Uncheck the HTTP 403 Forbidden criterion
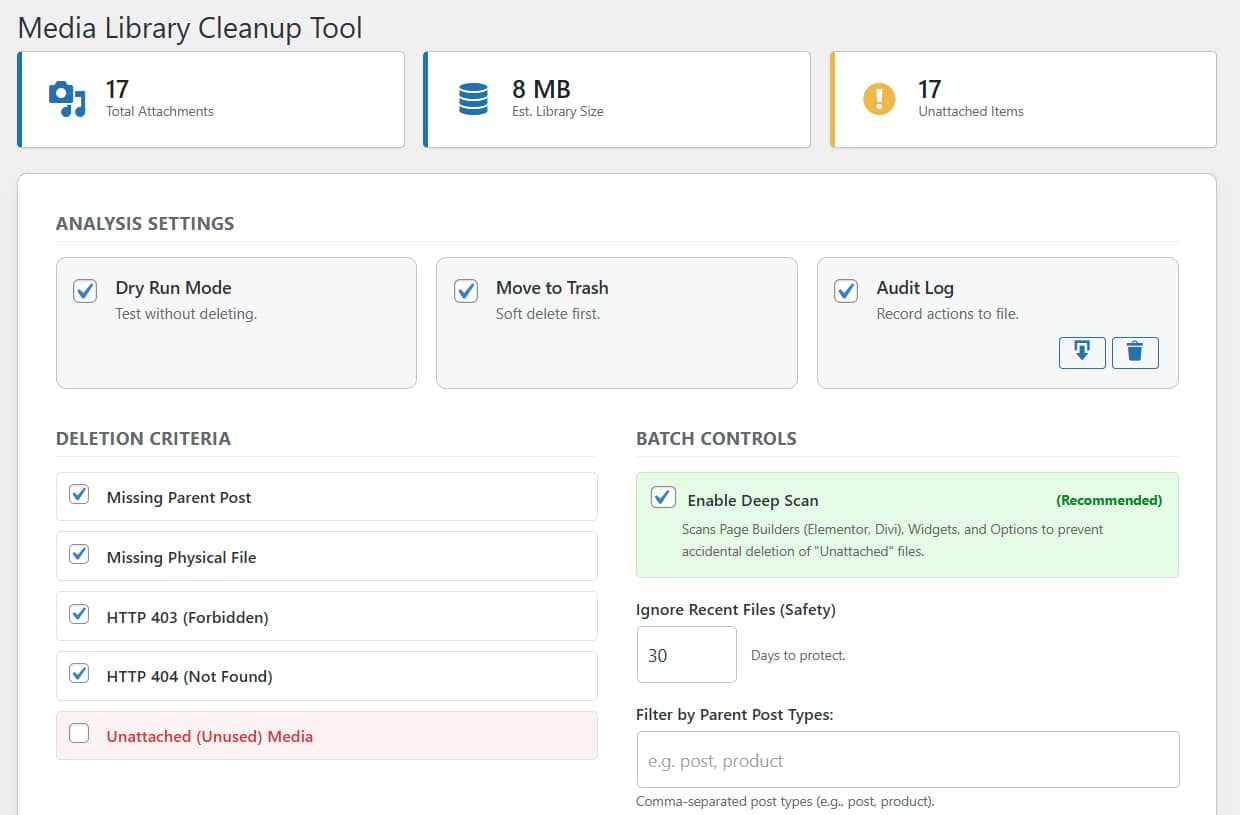Screen dimensions: 1240x815 [x=78, y=613]
